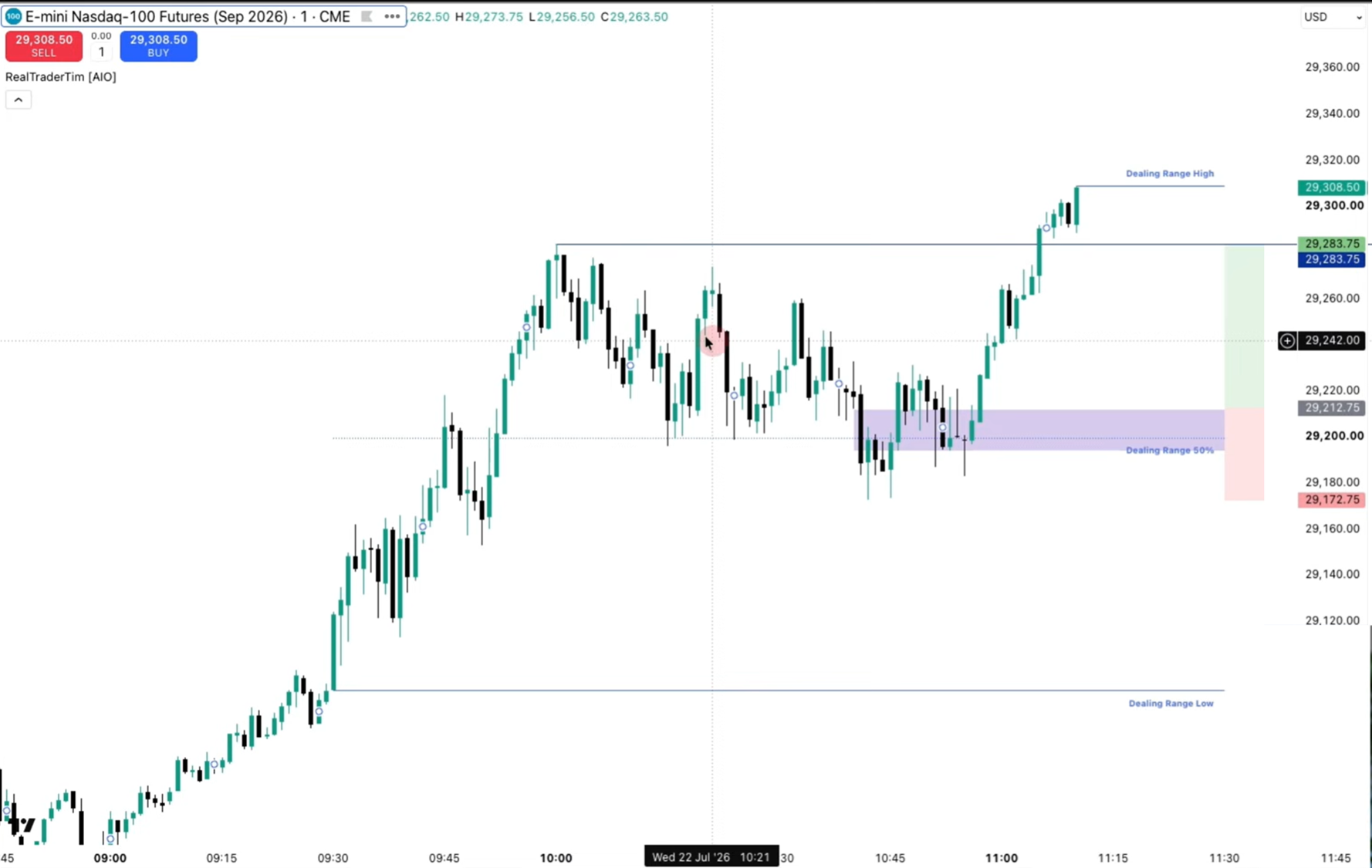Click the dark blue 29,283.75 price label
Viewport: 1372px width, 868px height.
click(x=1332, y=259)
